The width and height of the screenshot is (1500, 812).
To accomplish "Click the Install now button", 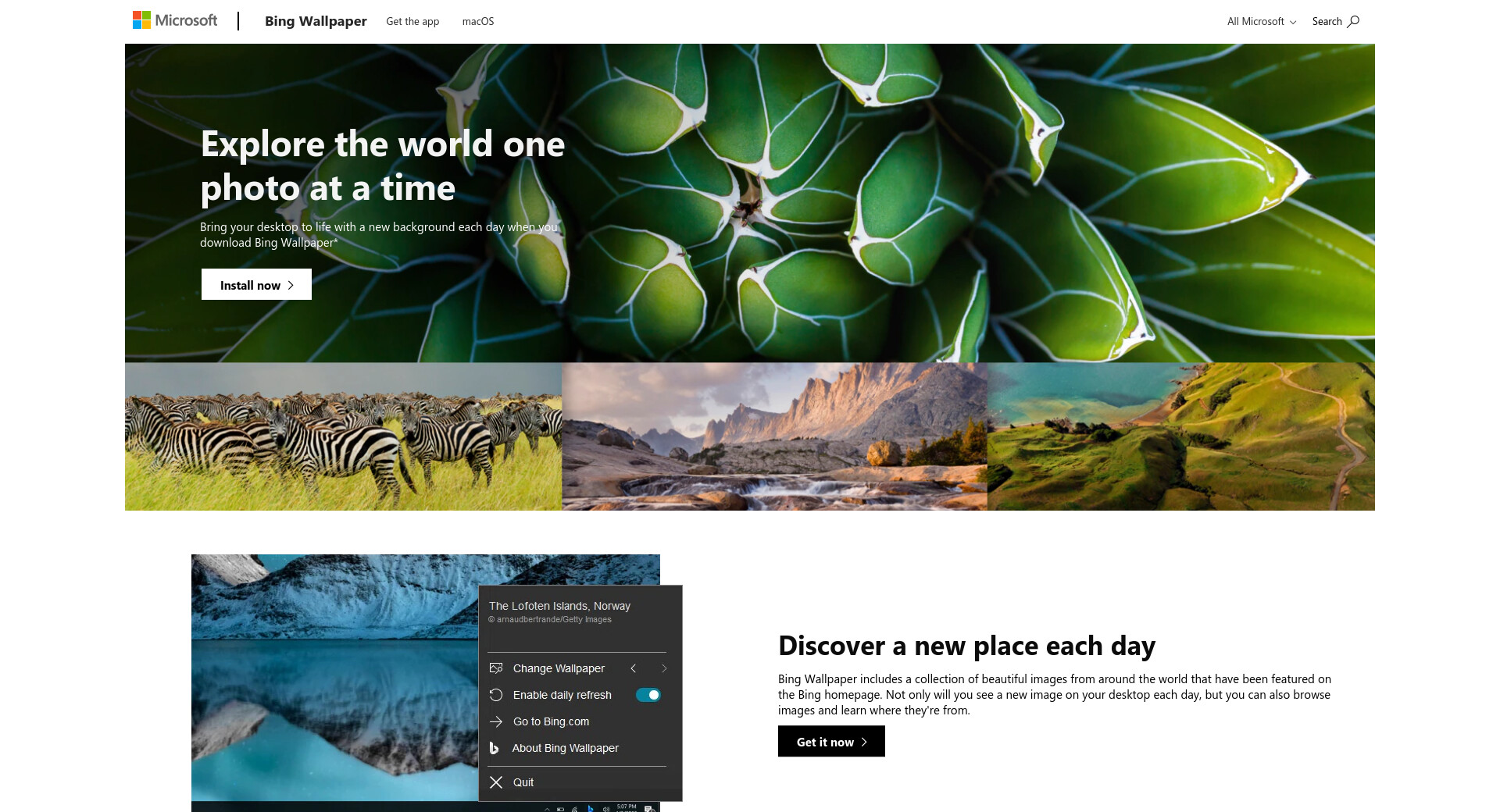I will pos(256,284).
